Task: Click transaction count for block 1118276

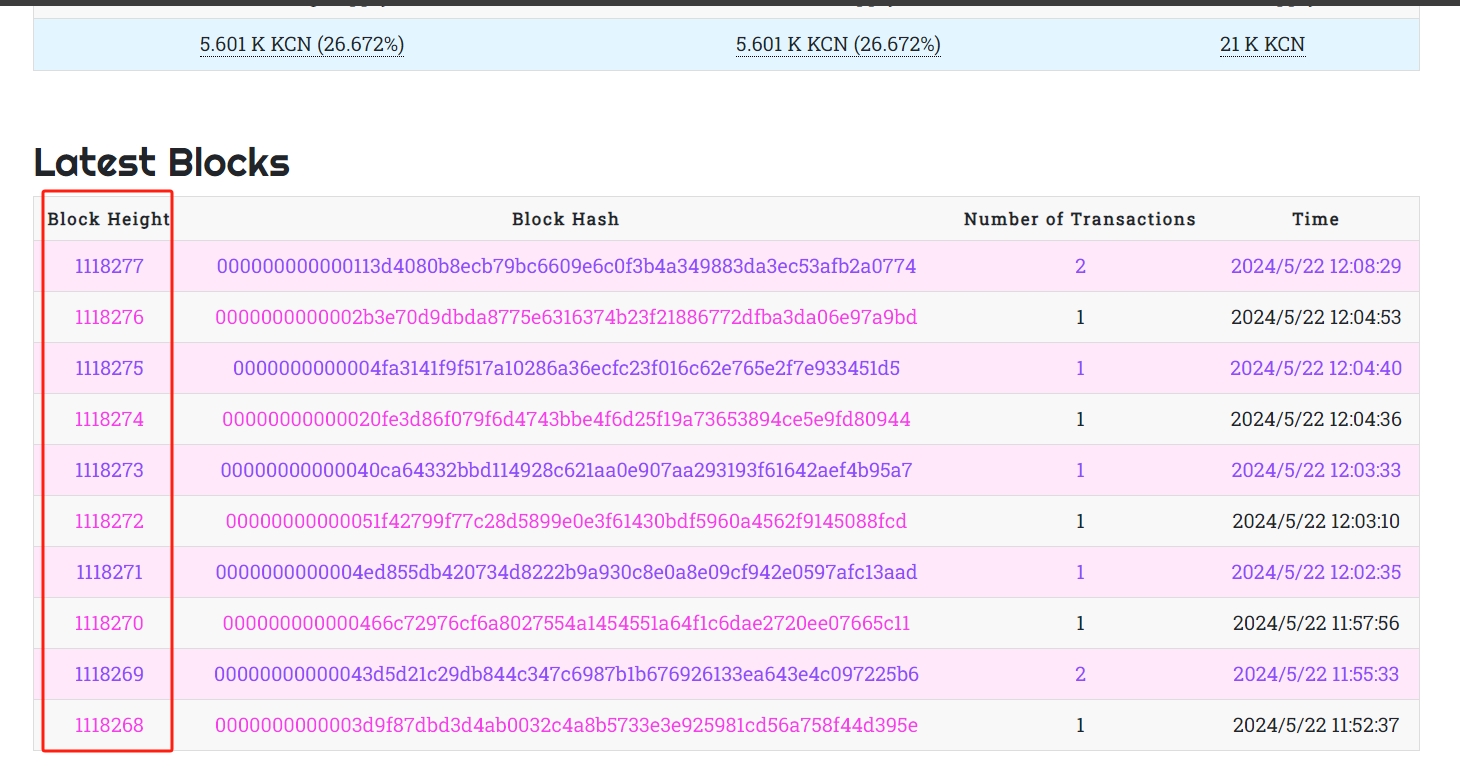Action: click(1080, 318)
